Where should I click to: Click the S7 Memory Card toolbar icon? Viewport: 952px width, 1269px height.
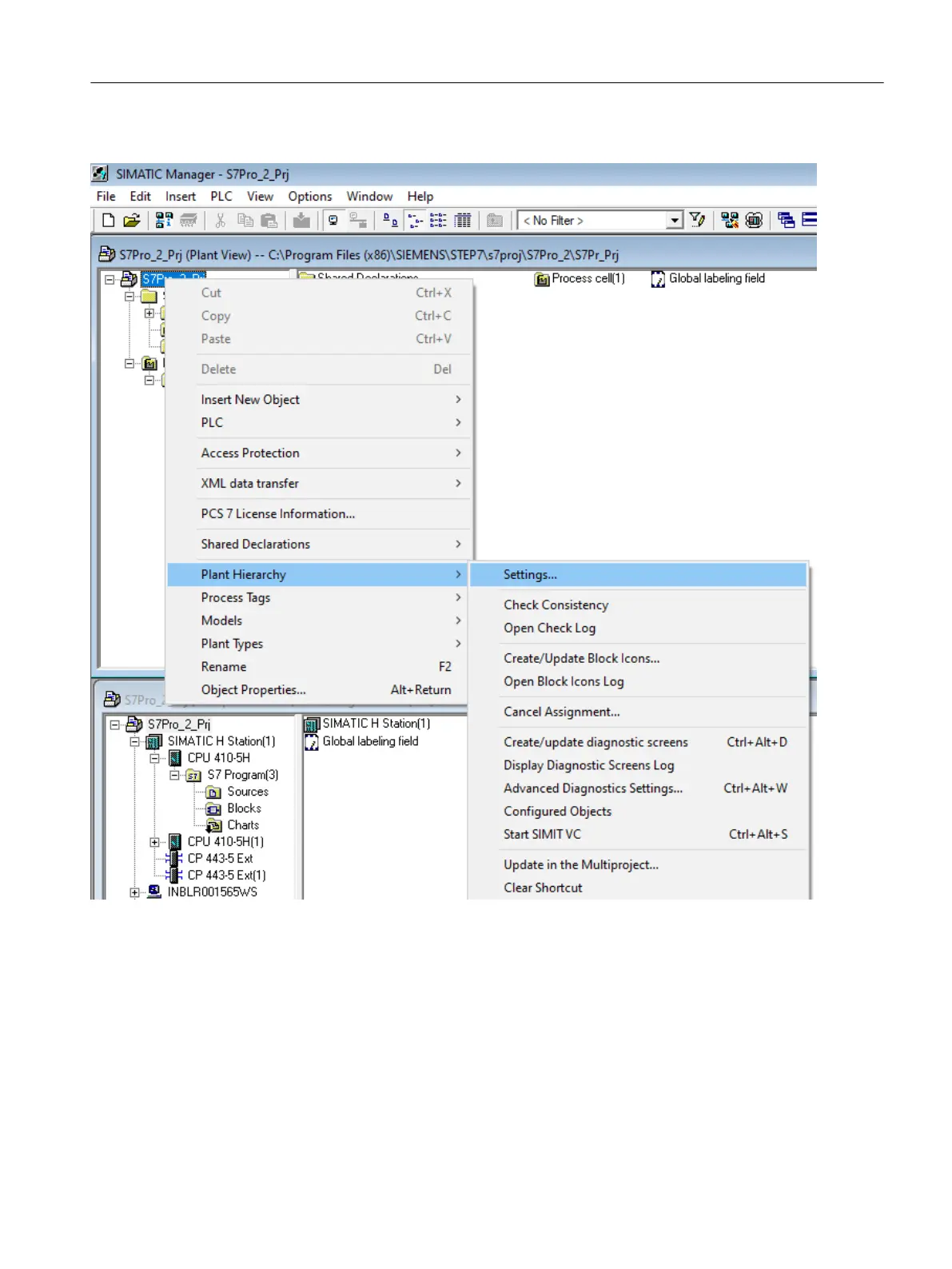(189, 220)
